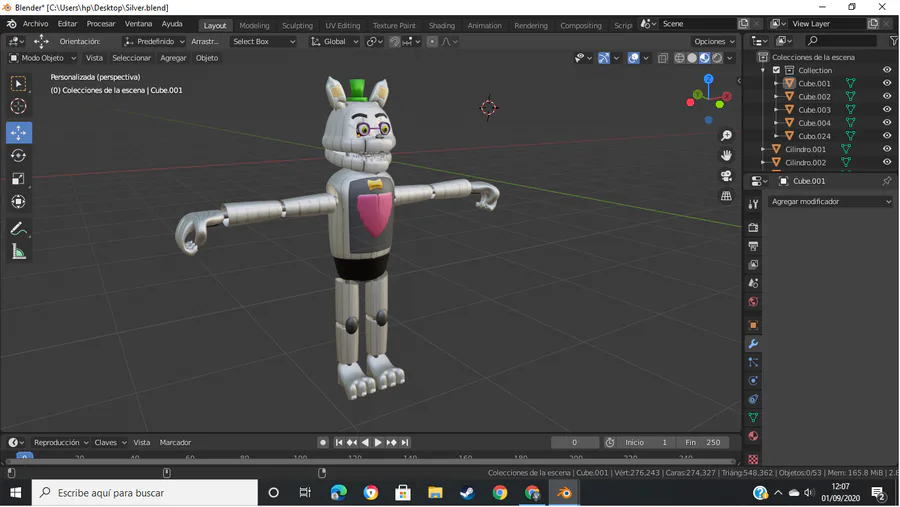
Task: Open the Particles properties tab icon
Action: tap(753, 362)
